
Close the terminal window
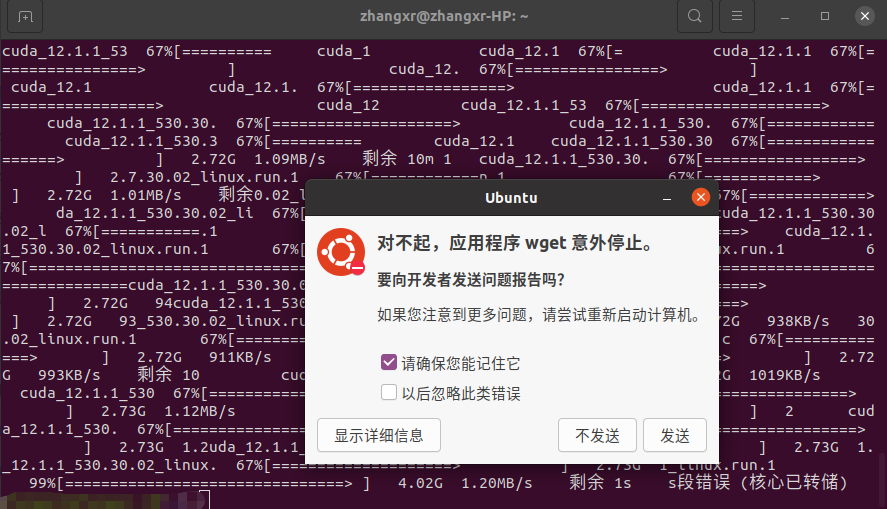pos(864,16)
